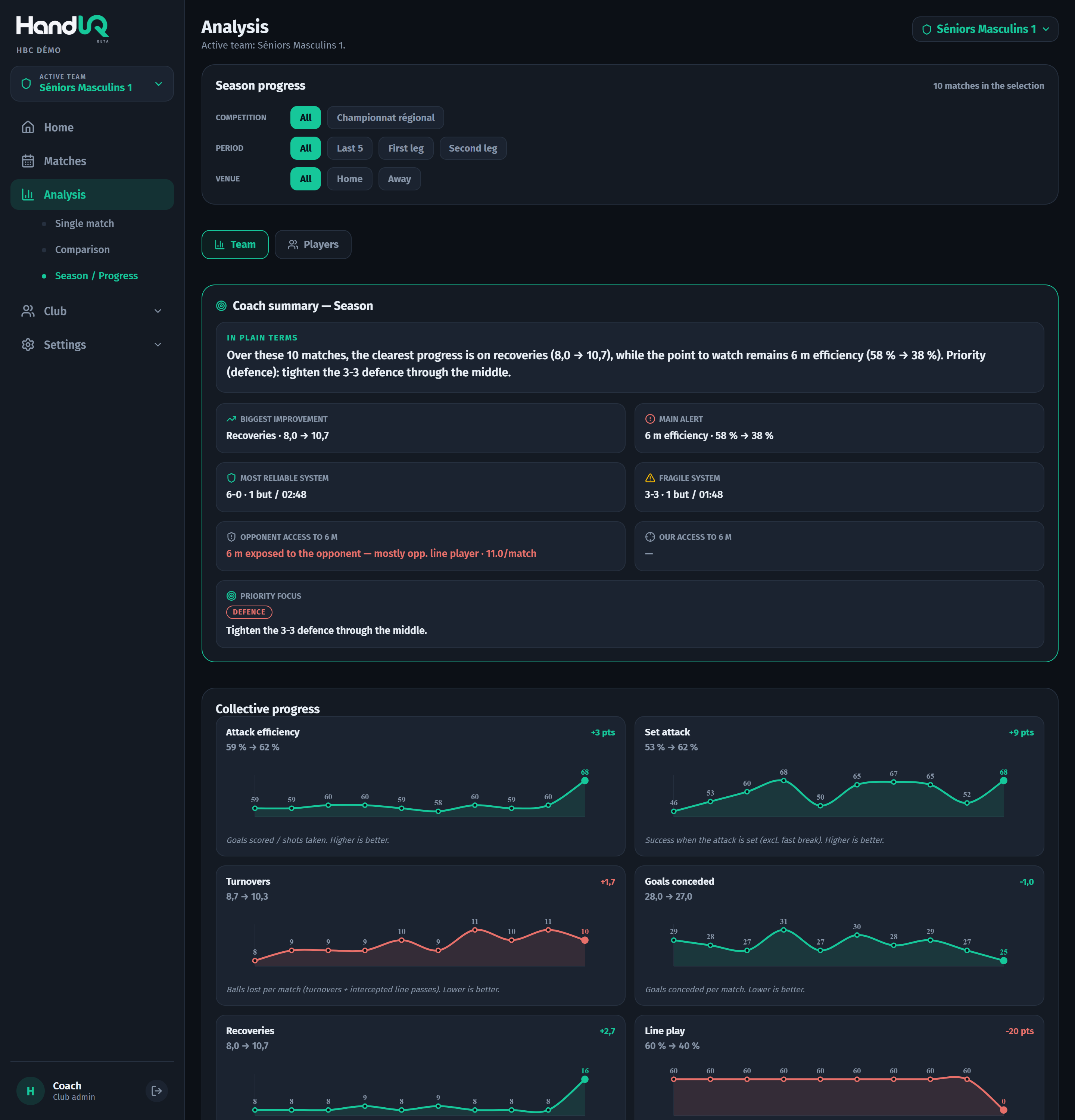Viewport: 1075px width, 1120px height.
Task: Select Second leg period filter
Action: coord(473,149)
